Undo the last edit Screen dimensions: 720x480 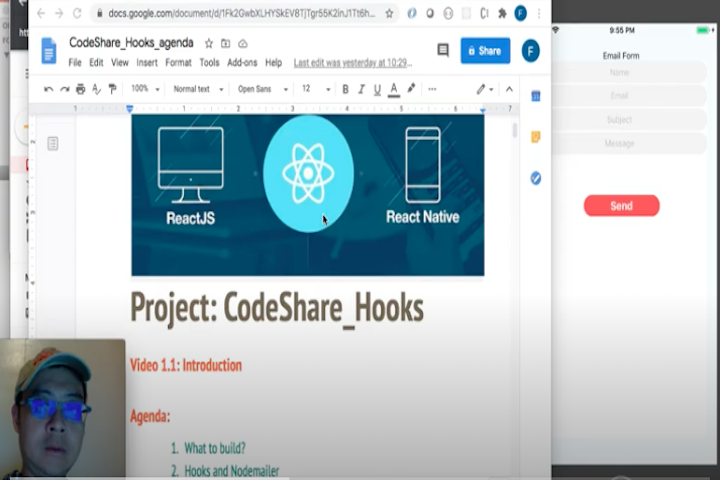[48, 89]
